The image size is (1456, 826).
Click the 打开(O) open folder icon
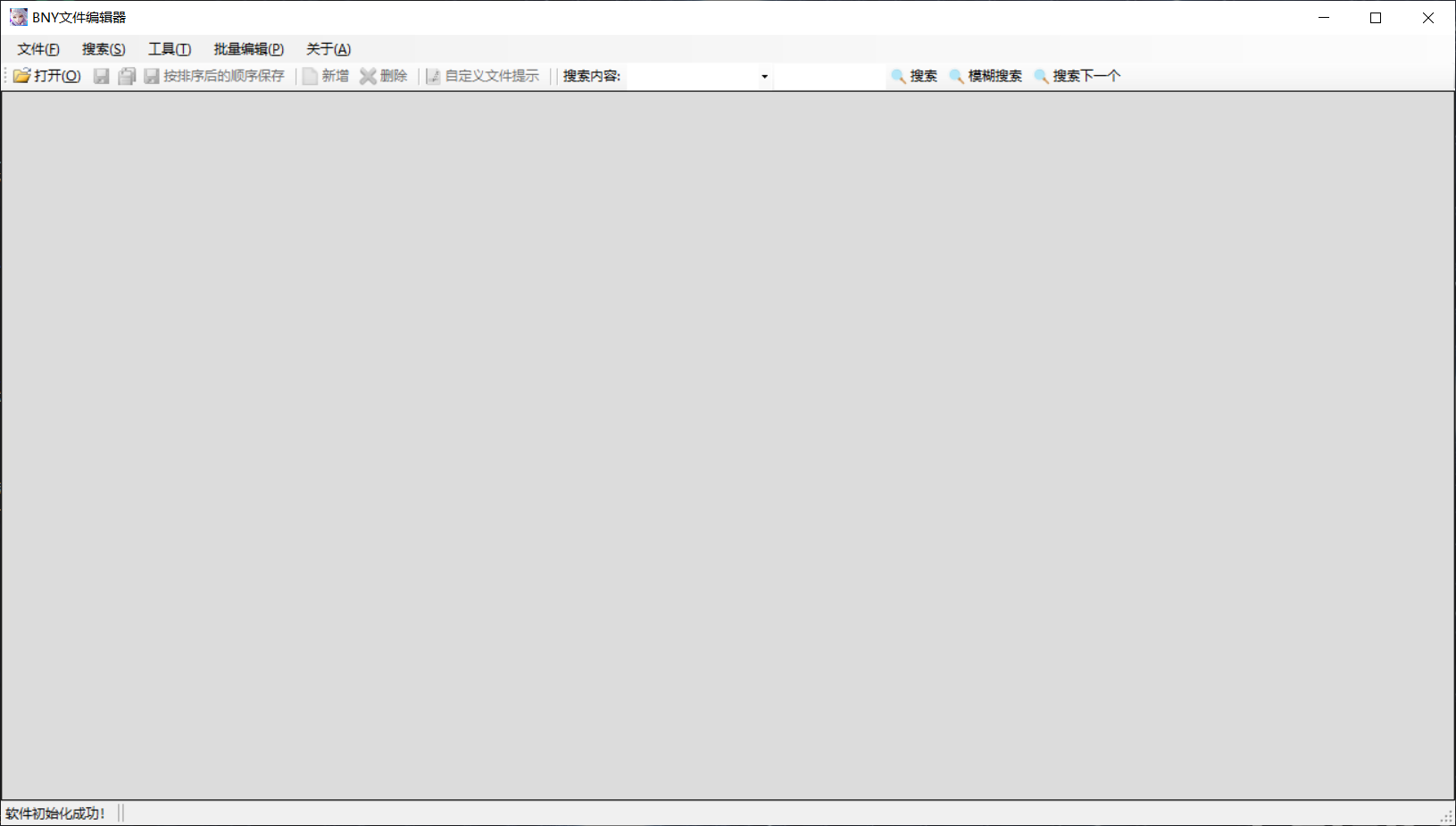click(x=22, y=76)
